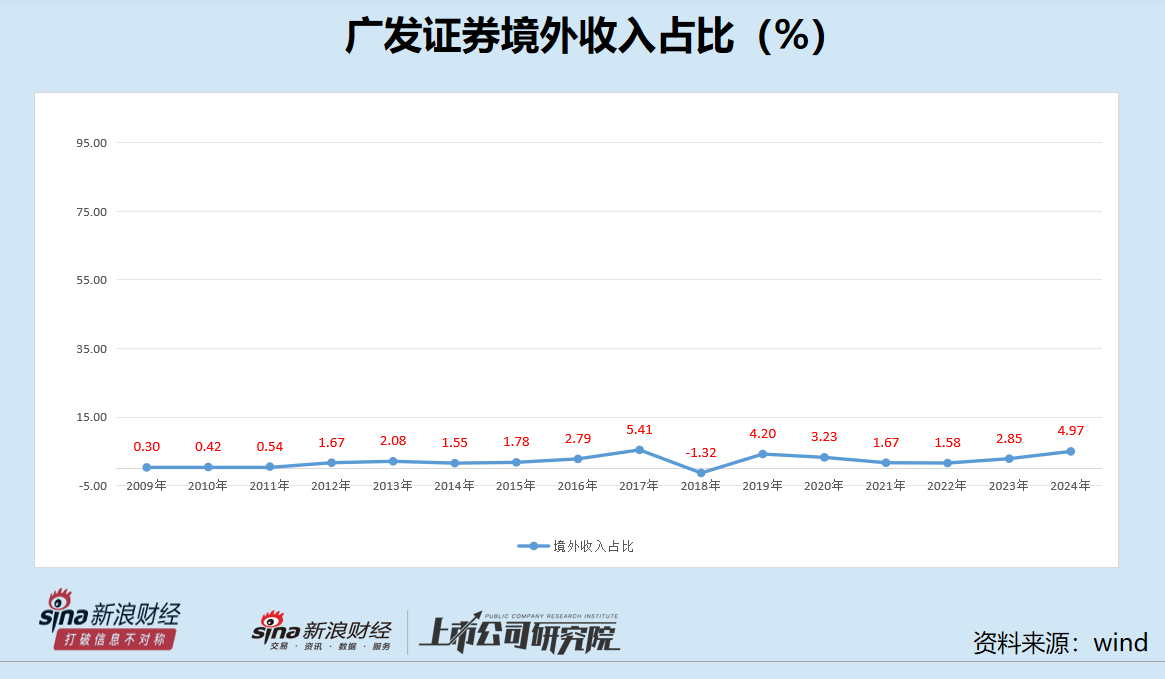The height and width of the screenshot is (679, 1165).
Task: Click the 2024 data point marker
Action: coord(1070,451)
